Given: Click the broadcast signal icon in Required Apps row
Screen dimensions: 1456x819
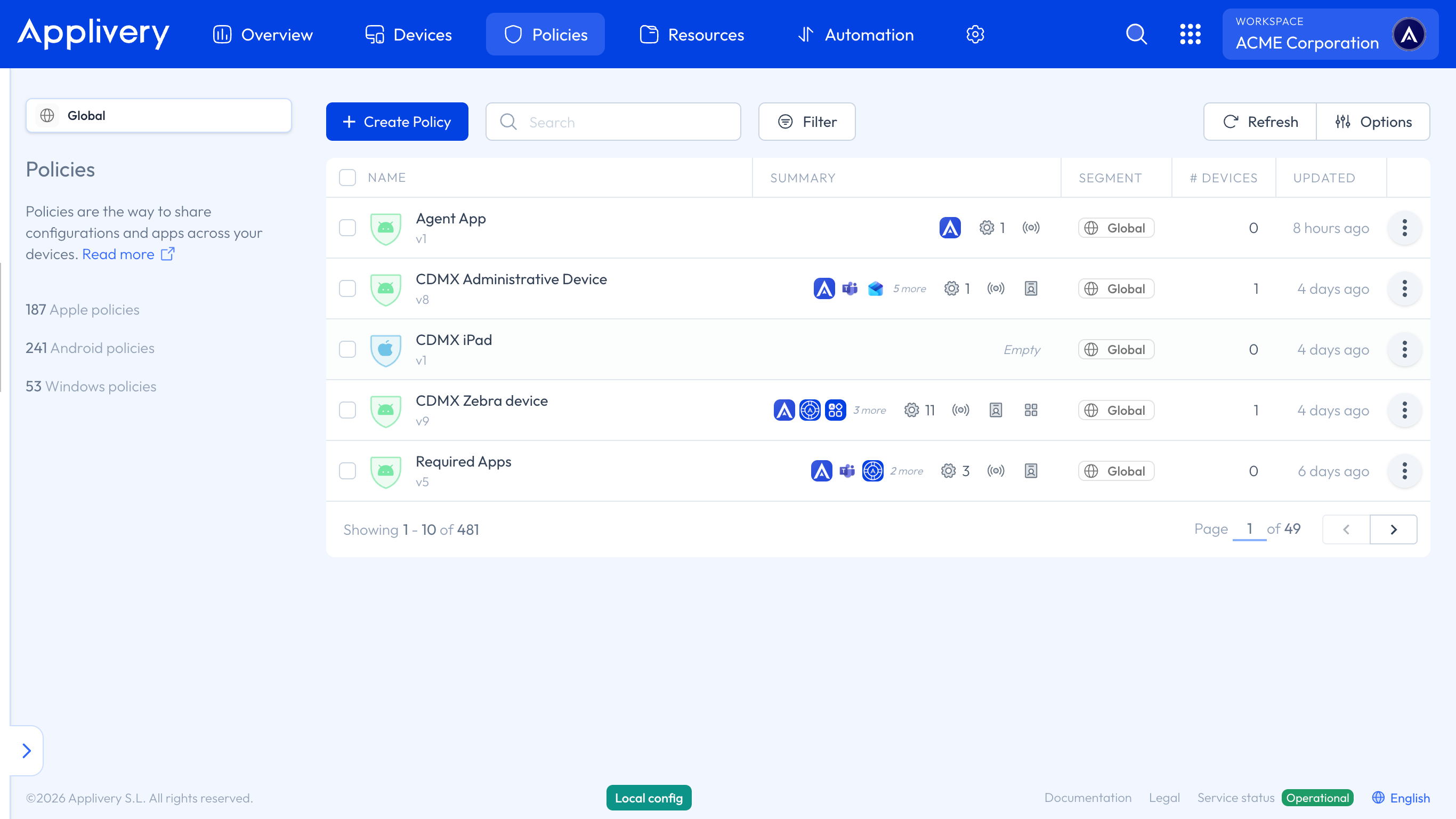Looking at the screenshot, I should (996, 471).
